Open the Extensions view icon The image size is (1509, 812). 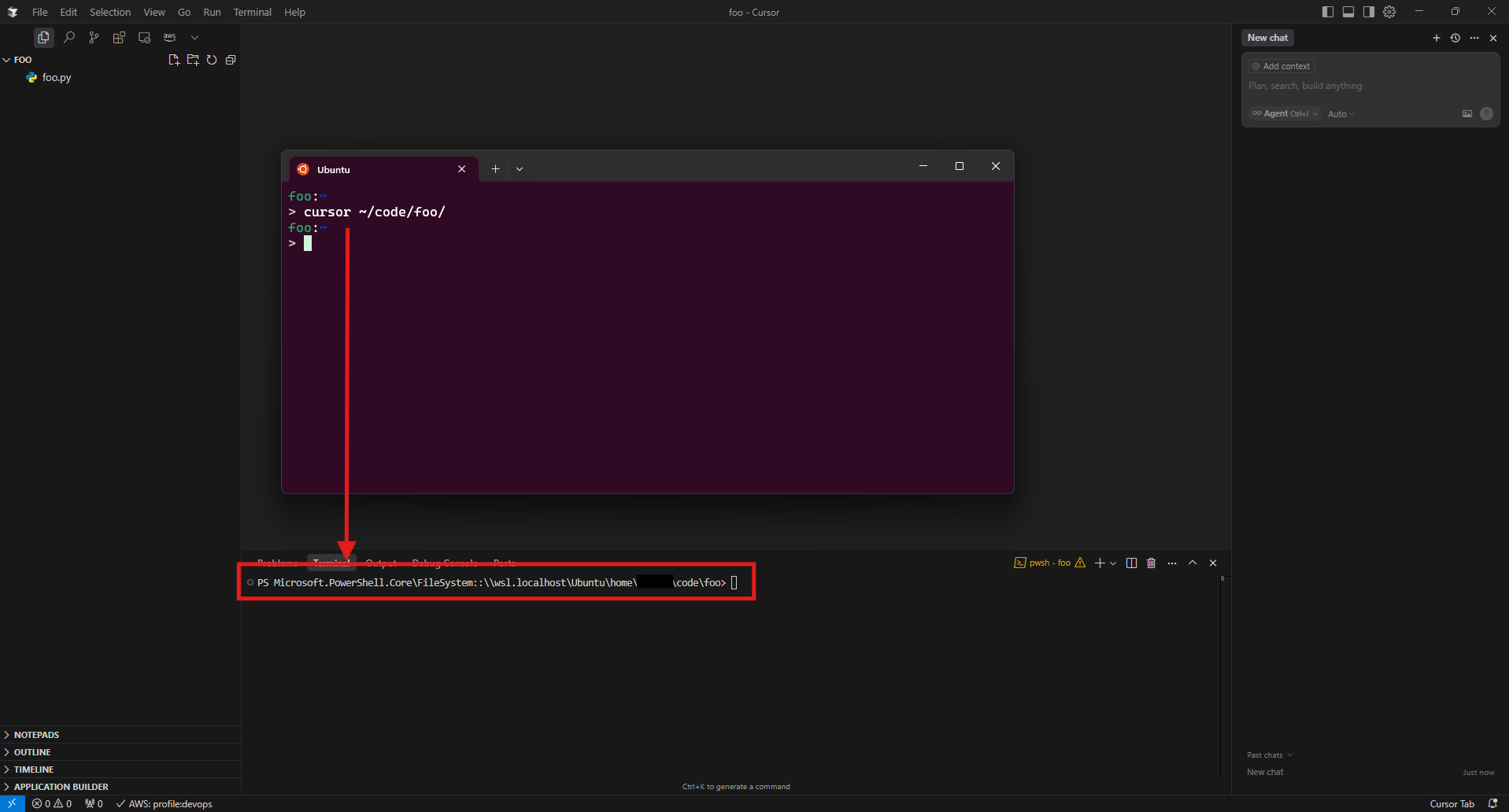pyautogui.click(x=119, y=37)
